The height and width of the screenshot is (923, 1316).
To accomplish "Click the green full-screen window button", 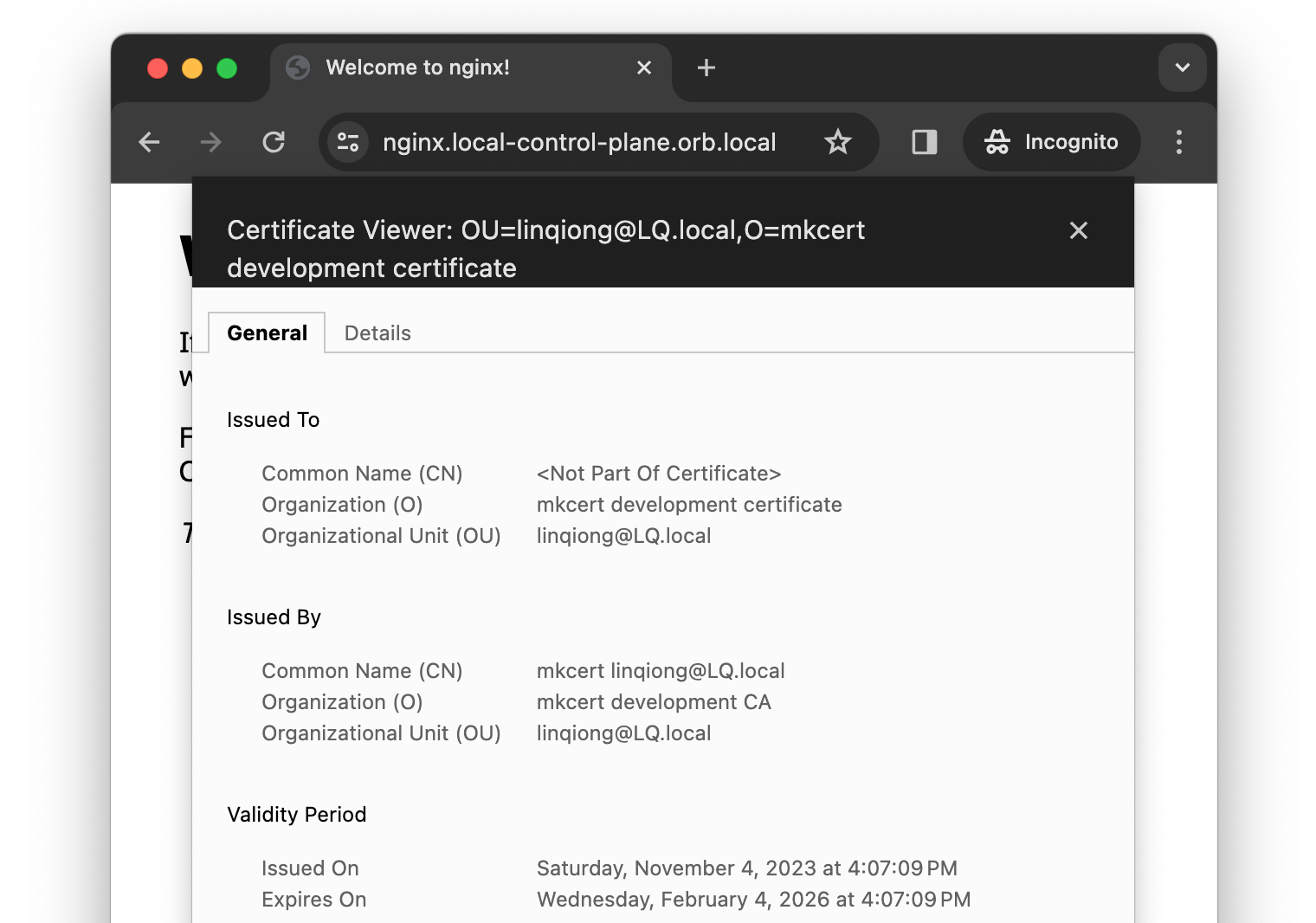I will click(x=227, y=68).
